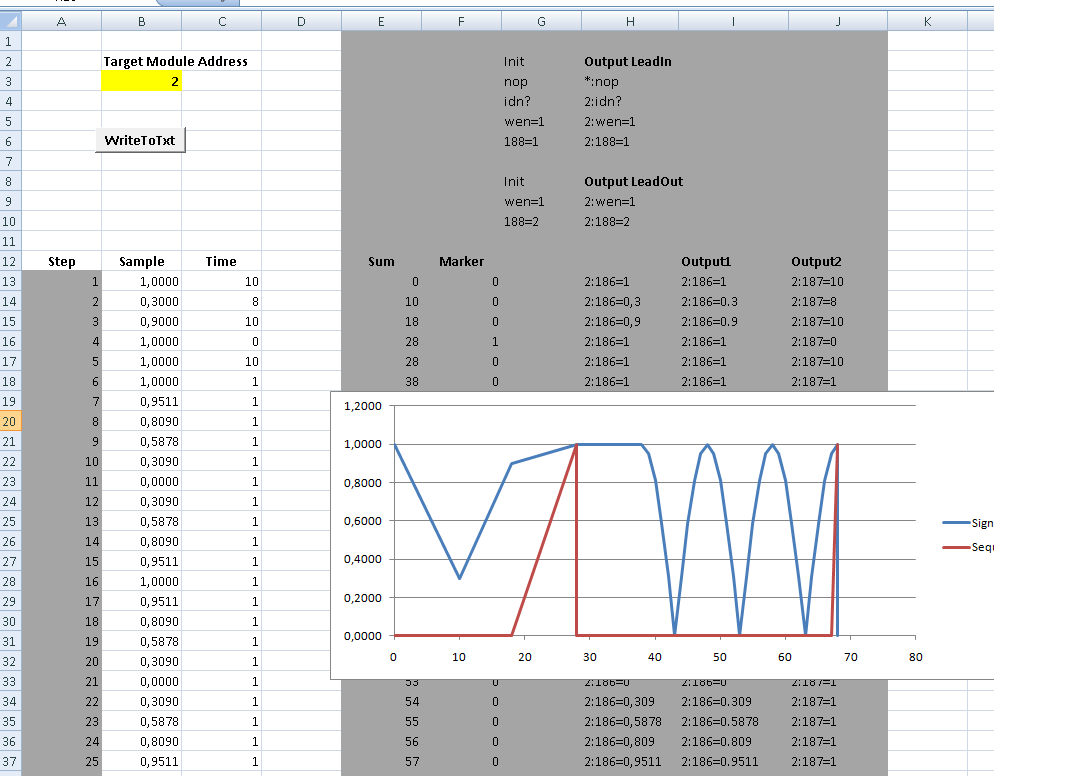Select the Sample column heading cell

pyautogui.click(x=141, y=262)
